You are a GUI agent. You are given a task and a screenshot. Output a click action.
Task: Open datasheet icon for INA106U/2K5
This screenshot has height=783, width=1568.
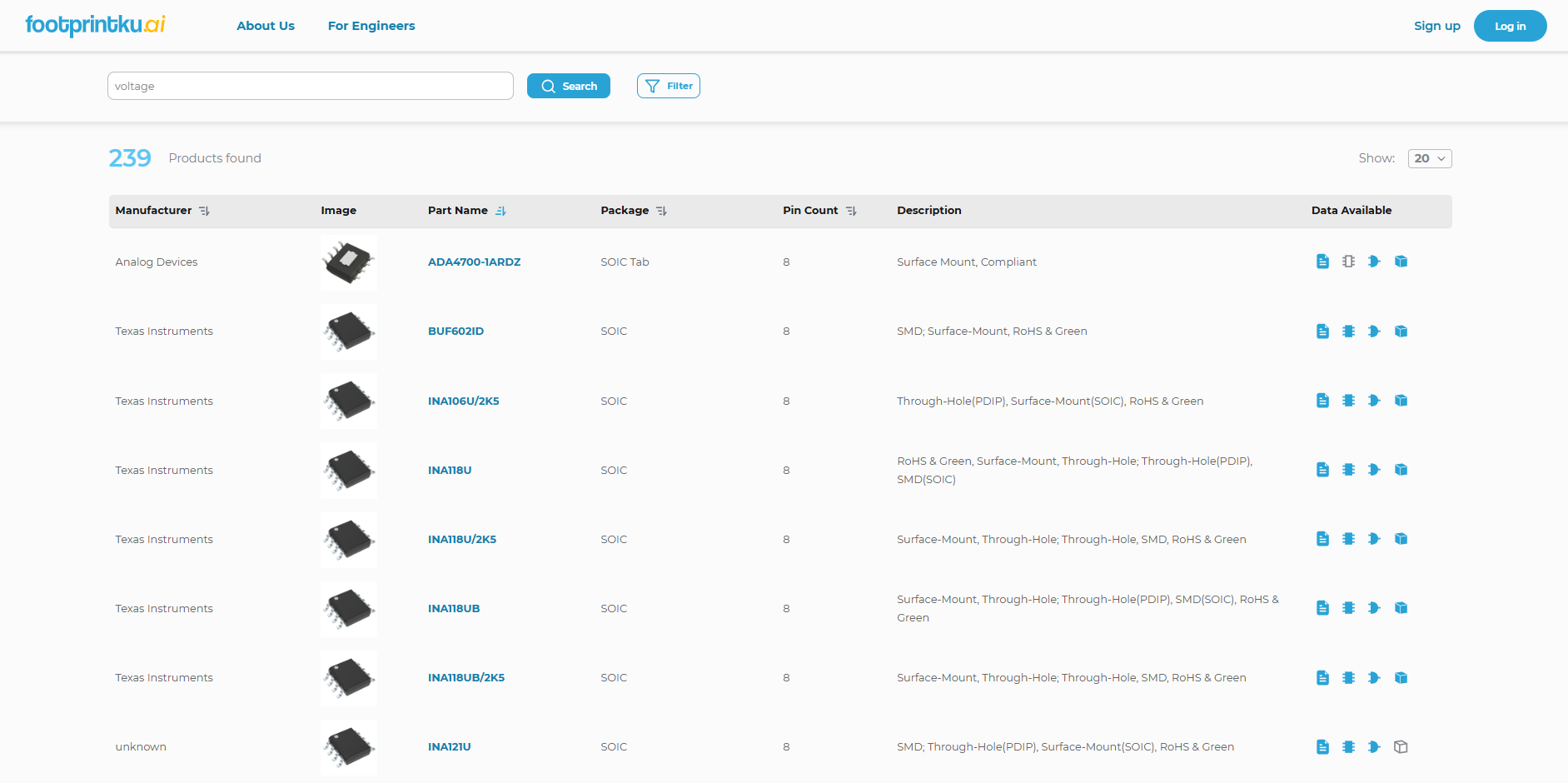(1322, 401)
